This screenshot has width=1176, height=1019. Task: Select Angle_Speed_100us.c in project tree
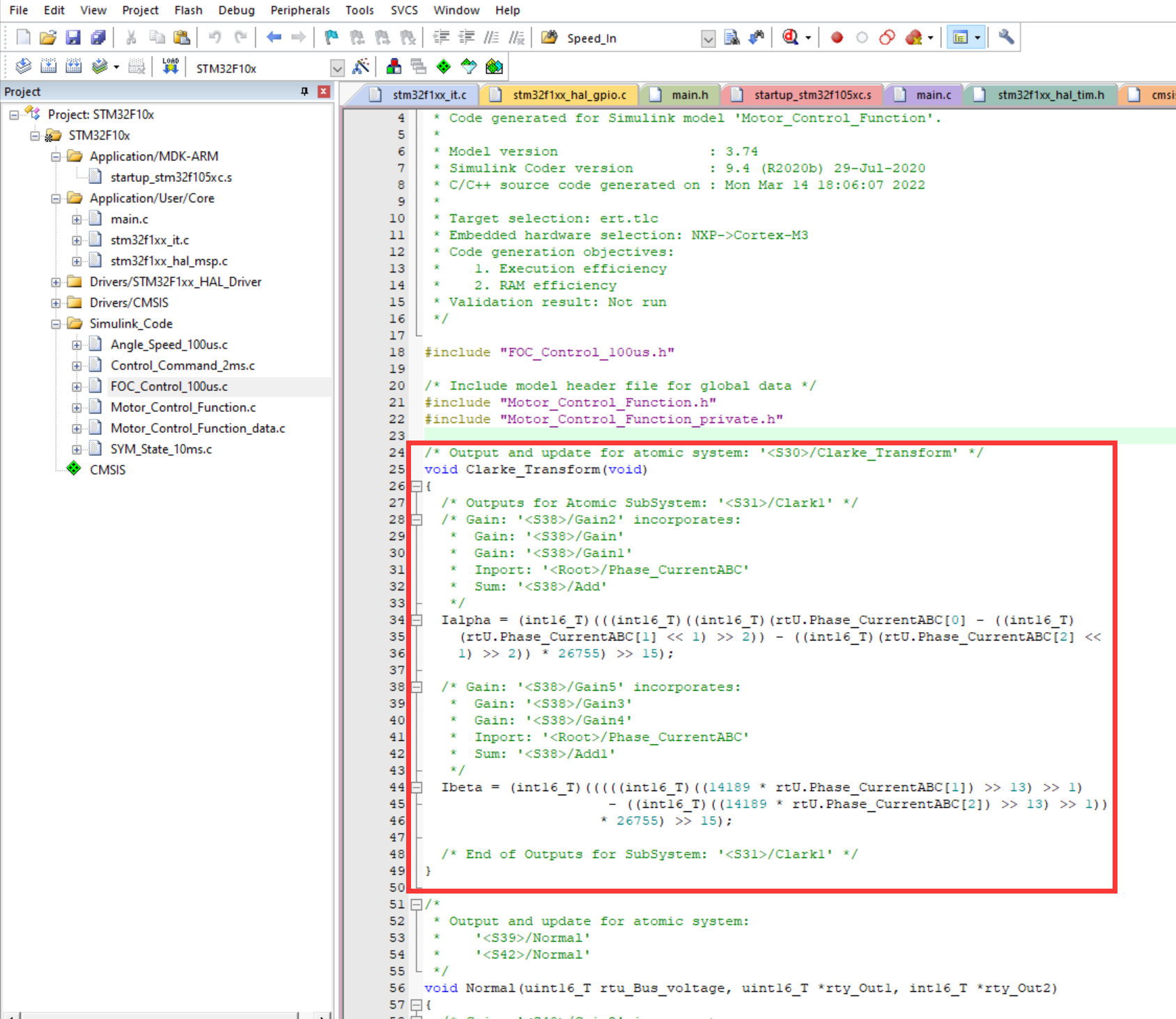[x=169, y=344]
